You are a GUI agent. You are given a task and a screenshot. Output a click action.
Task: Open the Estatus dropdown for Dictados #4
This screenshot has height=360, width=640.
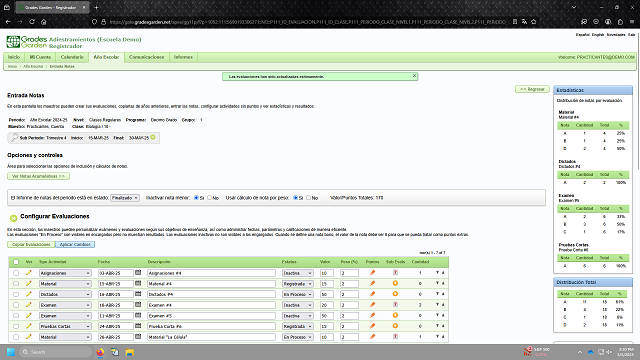click(298, 294)
